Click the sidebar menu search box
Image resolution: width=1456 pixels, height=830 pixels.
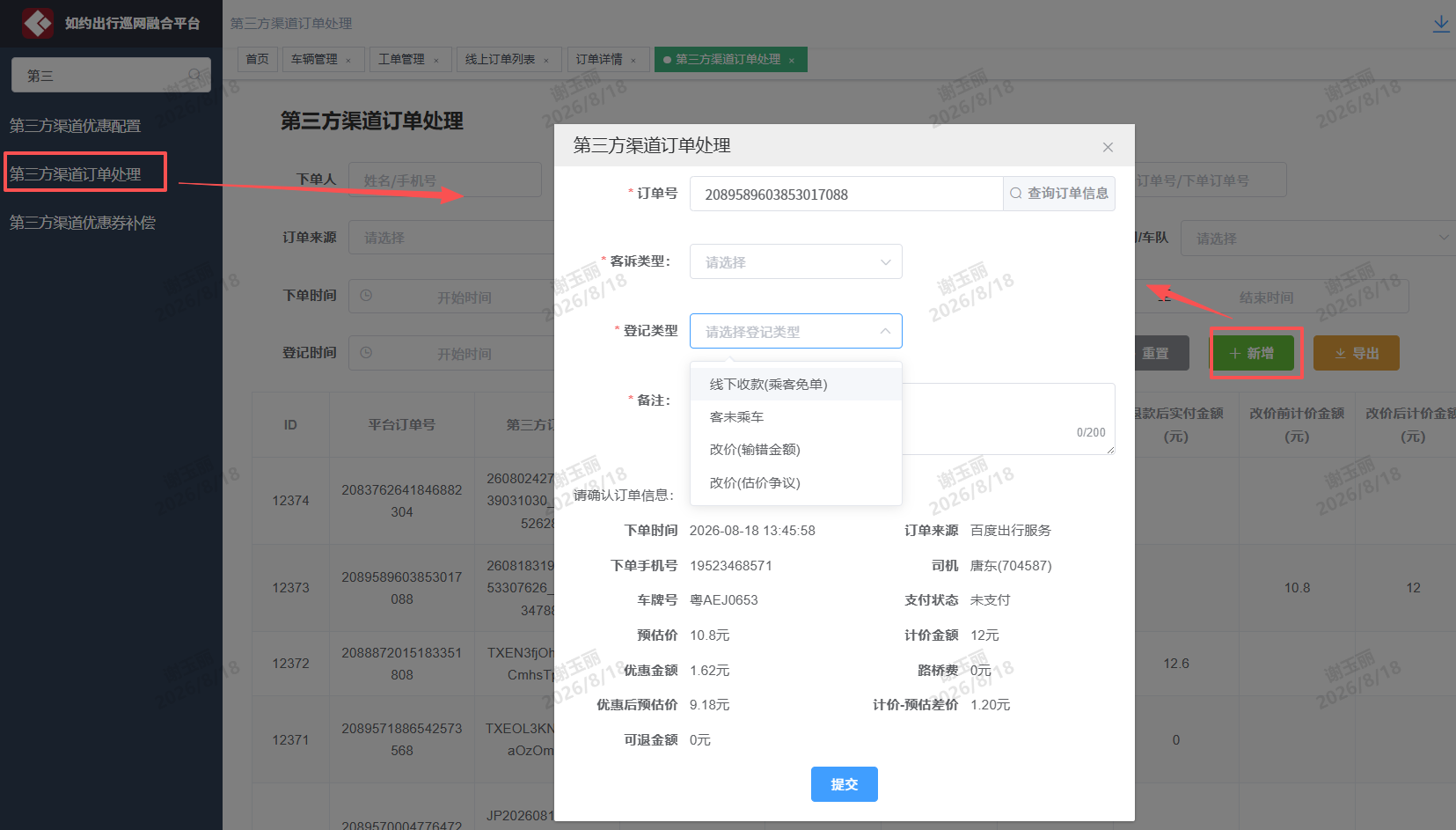pos(111,75)
